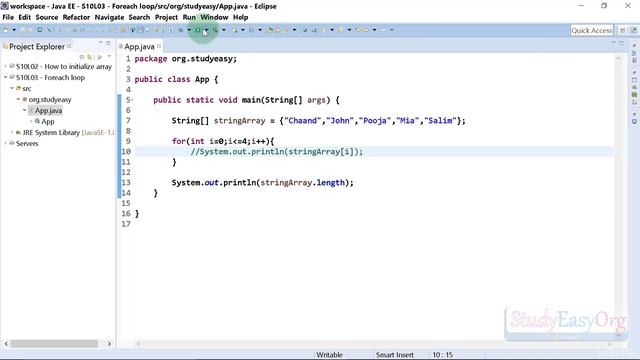Open the New file dropdown arrow

pyautogui.click(x=14, y=30)
